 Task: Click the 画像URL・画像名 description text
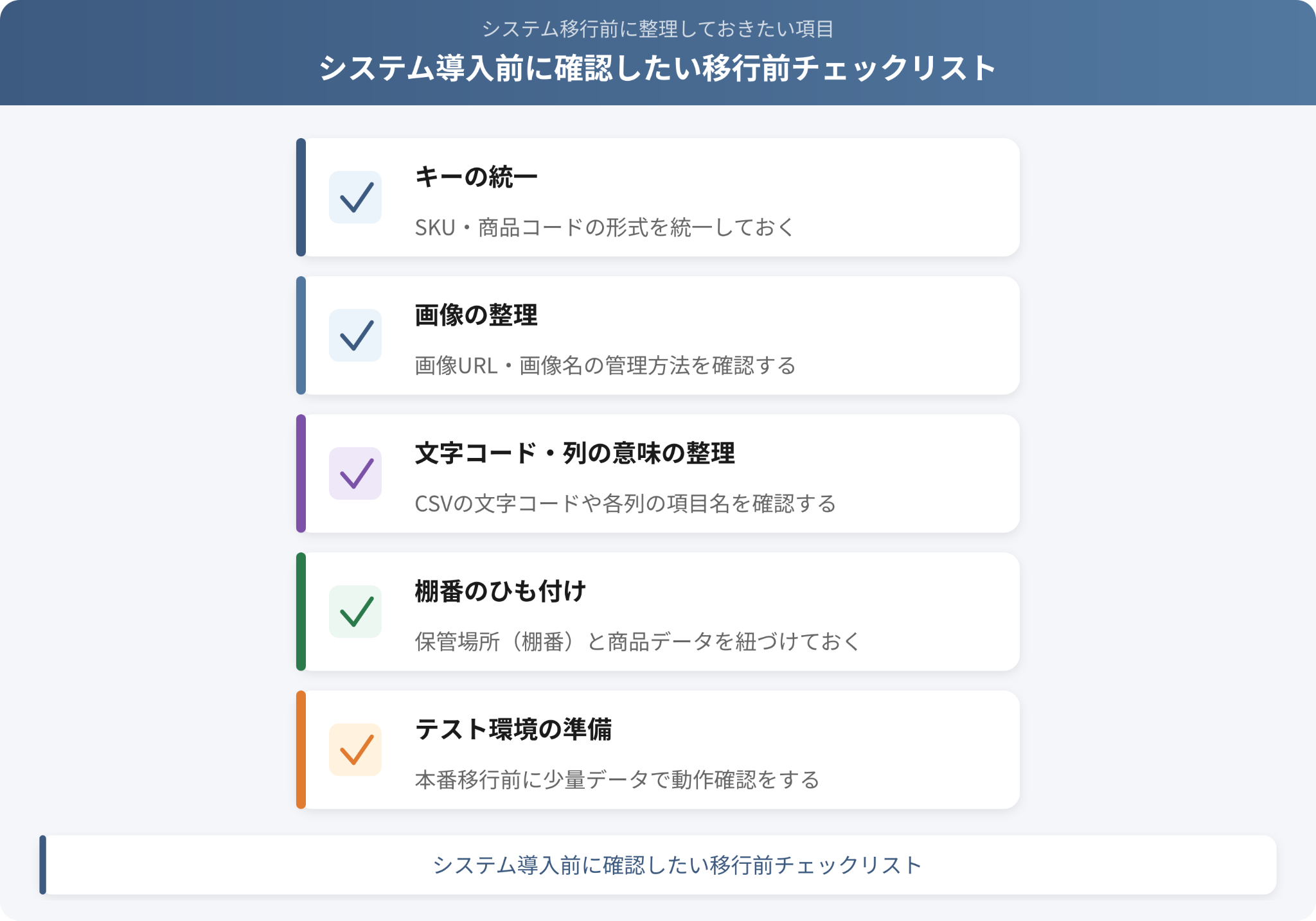click(x=605, y=365)
